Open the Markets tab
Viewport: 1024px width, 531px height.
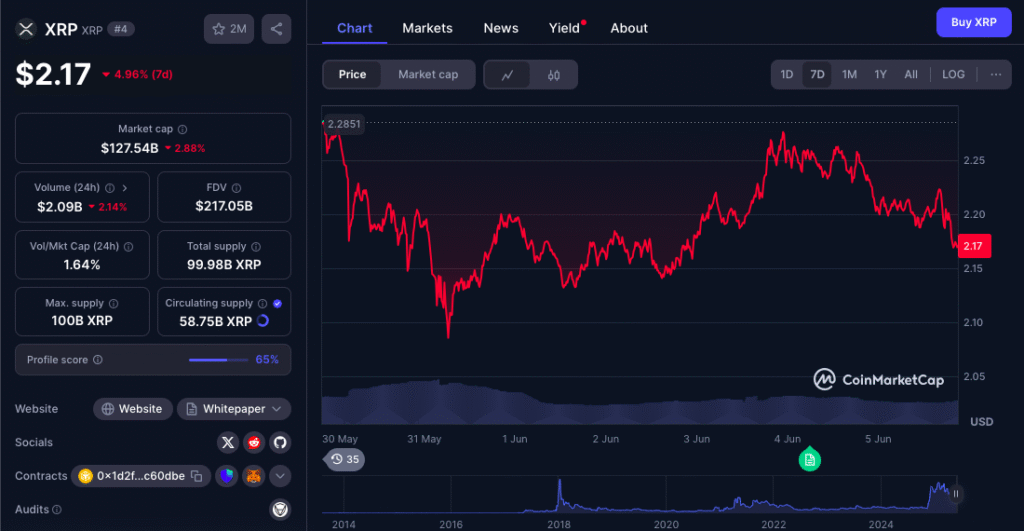(427, 28)
